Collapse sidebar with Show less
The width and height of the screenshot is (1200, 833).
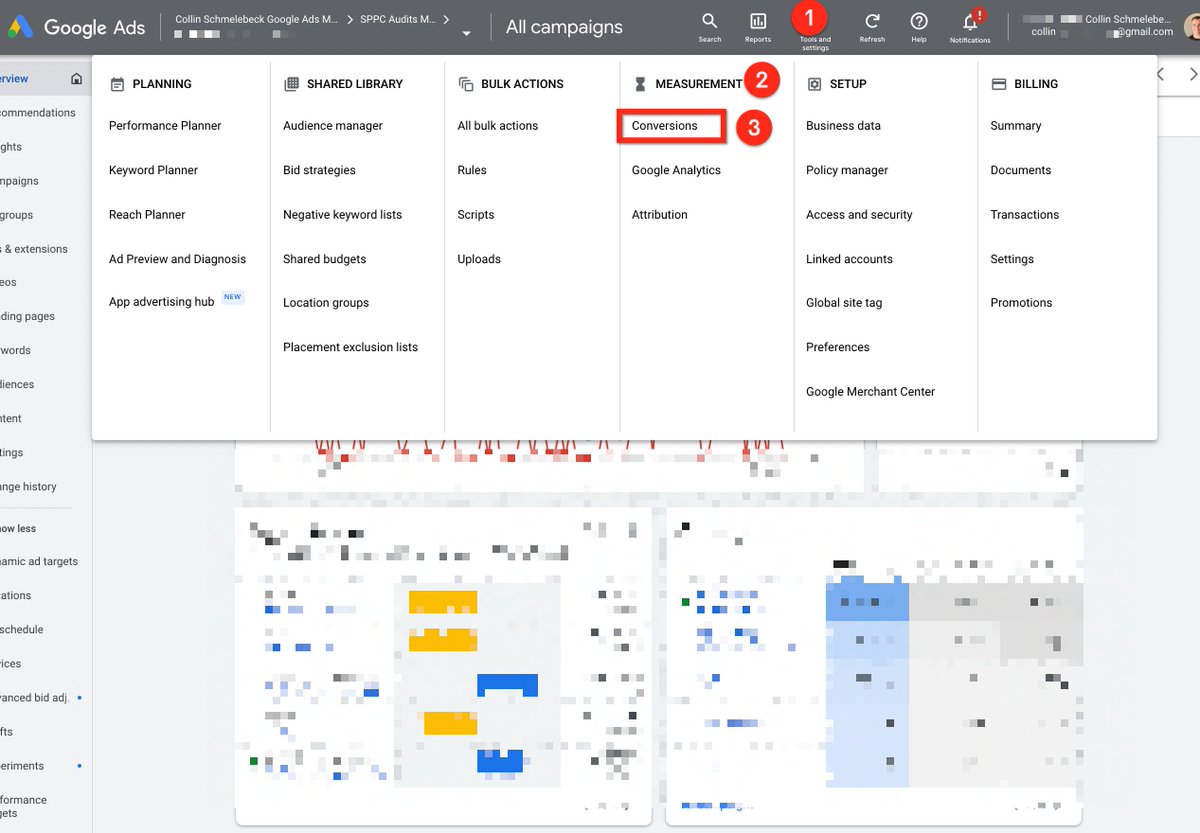[18, 529]
